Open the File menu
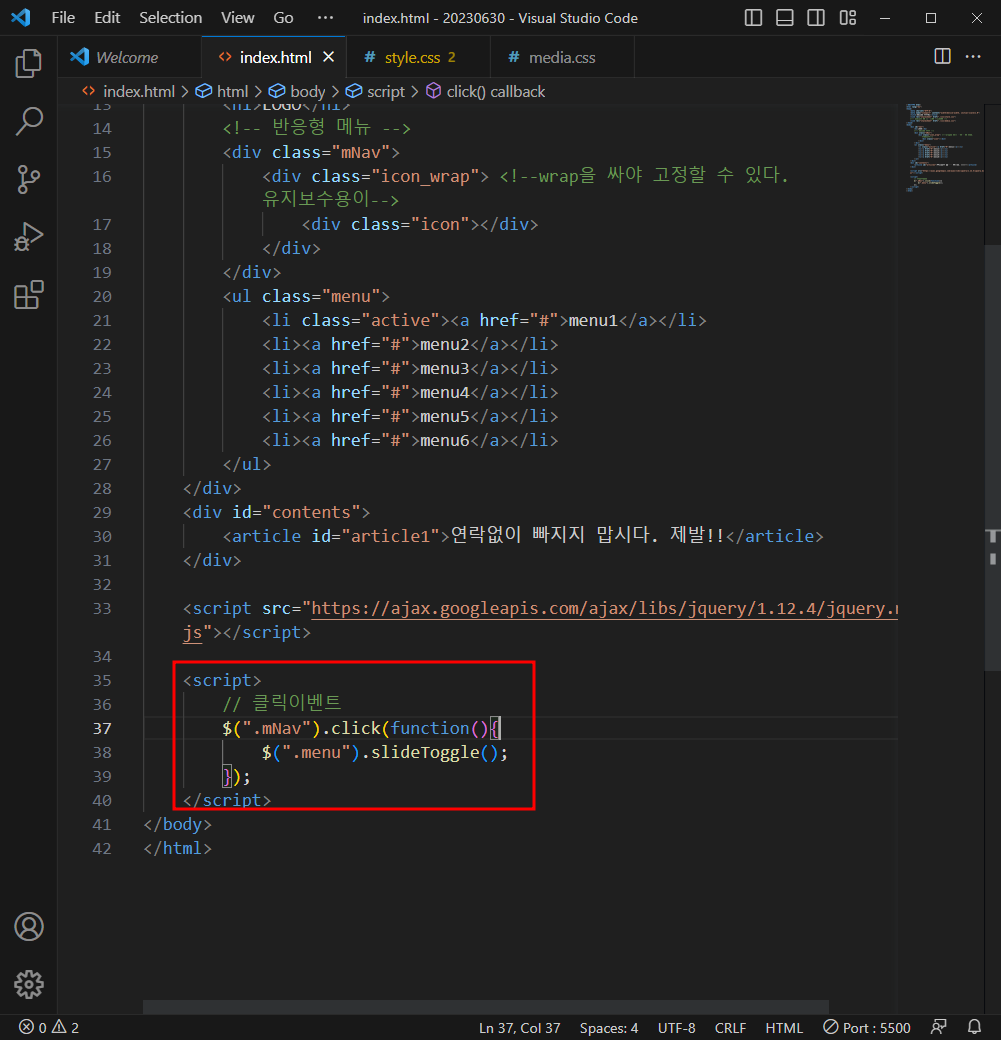 tap(63, 18)
